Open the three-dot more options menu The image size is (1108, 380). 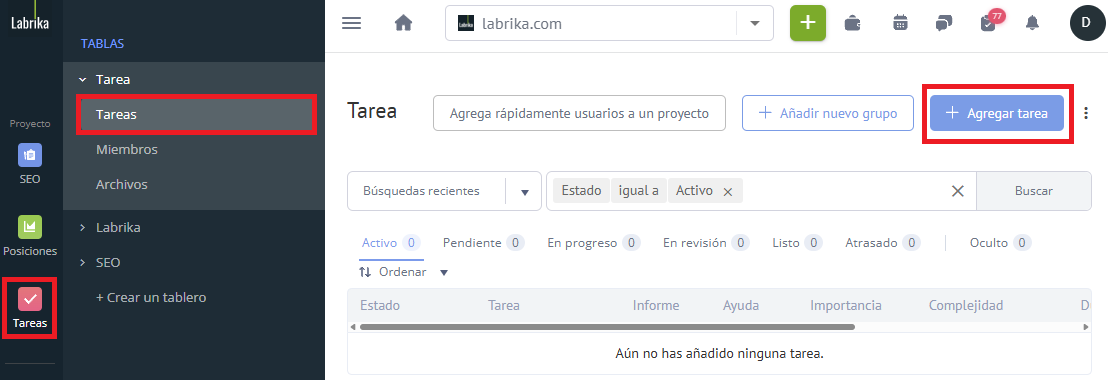click(1086, 113)
